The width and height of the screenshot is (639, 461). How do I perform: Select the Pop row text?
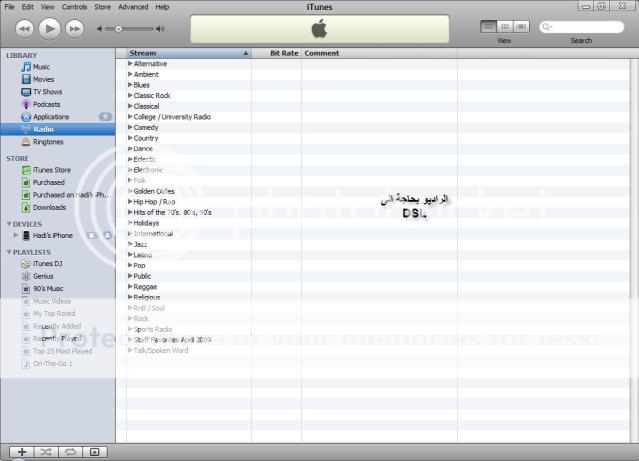click(139, 265)
